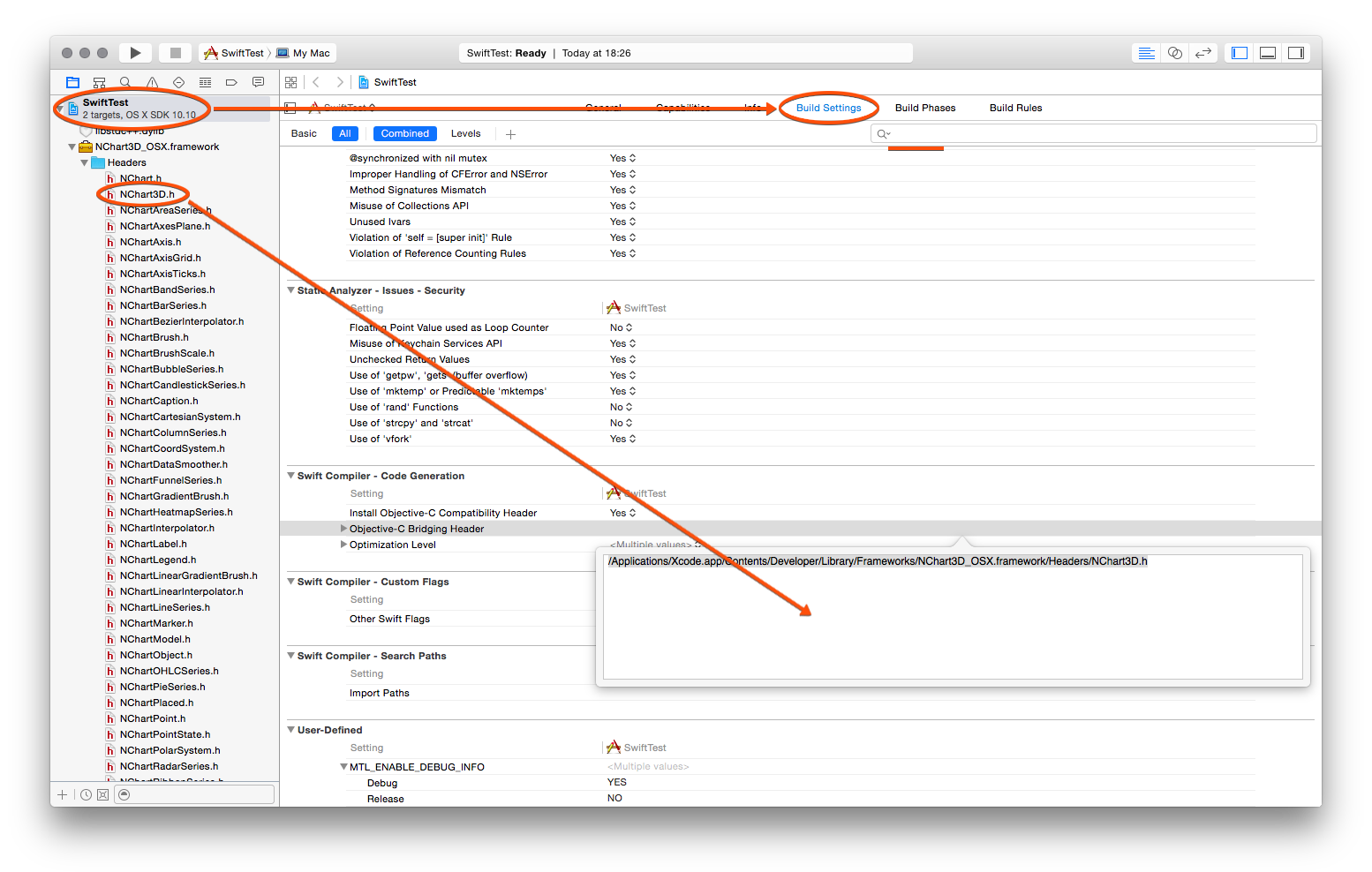Select the All settings filter
Viewport: 1372px width, 872px height.
(345, 134)
